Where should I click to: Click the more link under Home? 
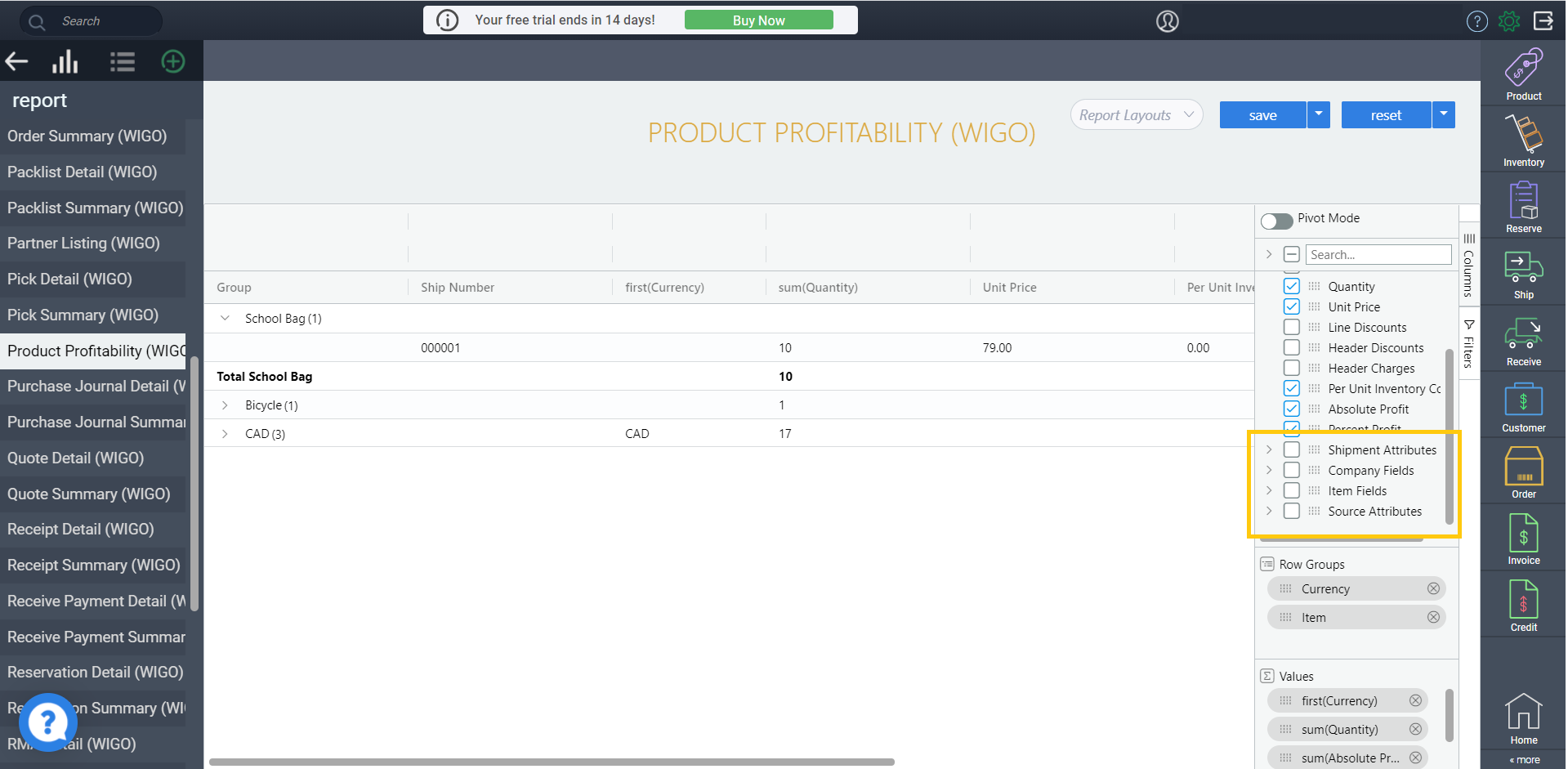(x=1525, y=759)
